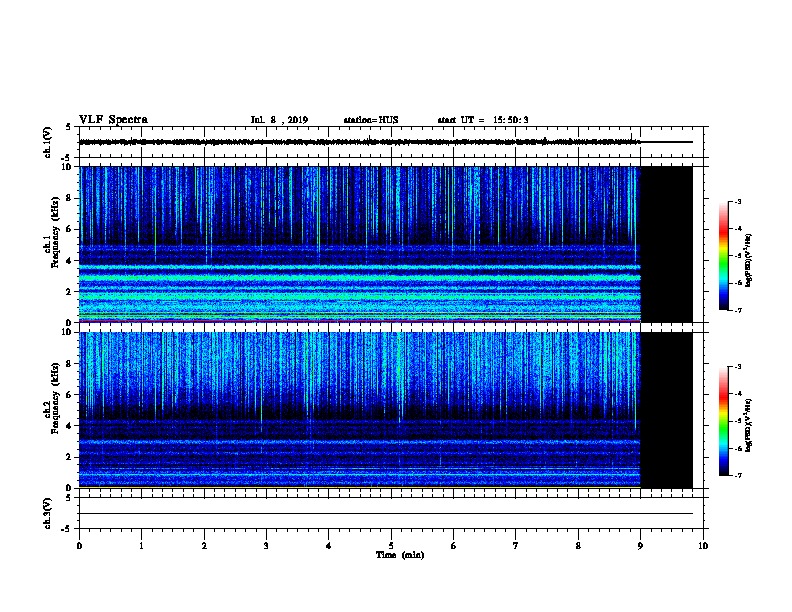The height and width of the screenshot is (612, 792).
Task: Click the ch.1 color scale bar
Action: [x=723, y=256]
